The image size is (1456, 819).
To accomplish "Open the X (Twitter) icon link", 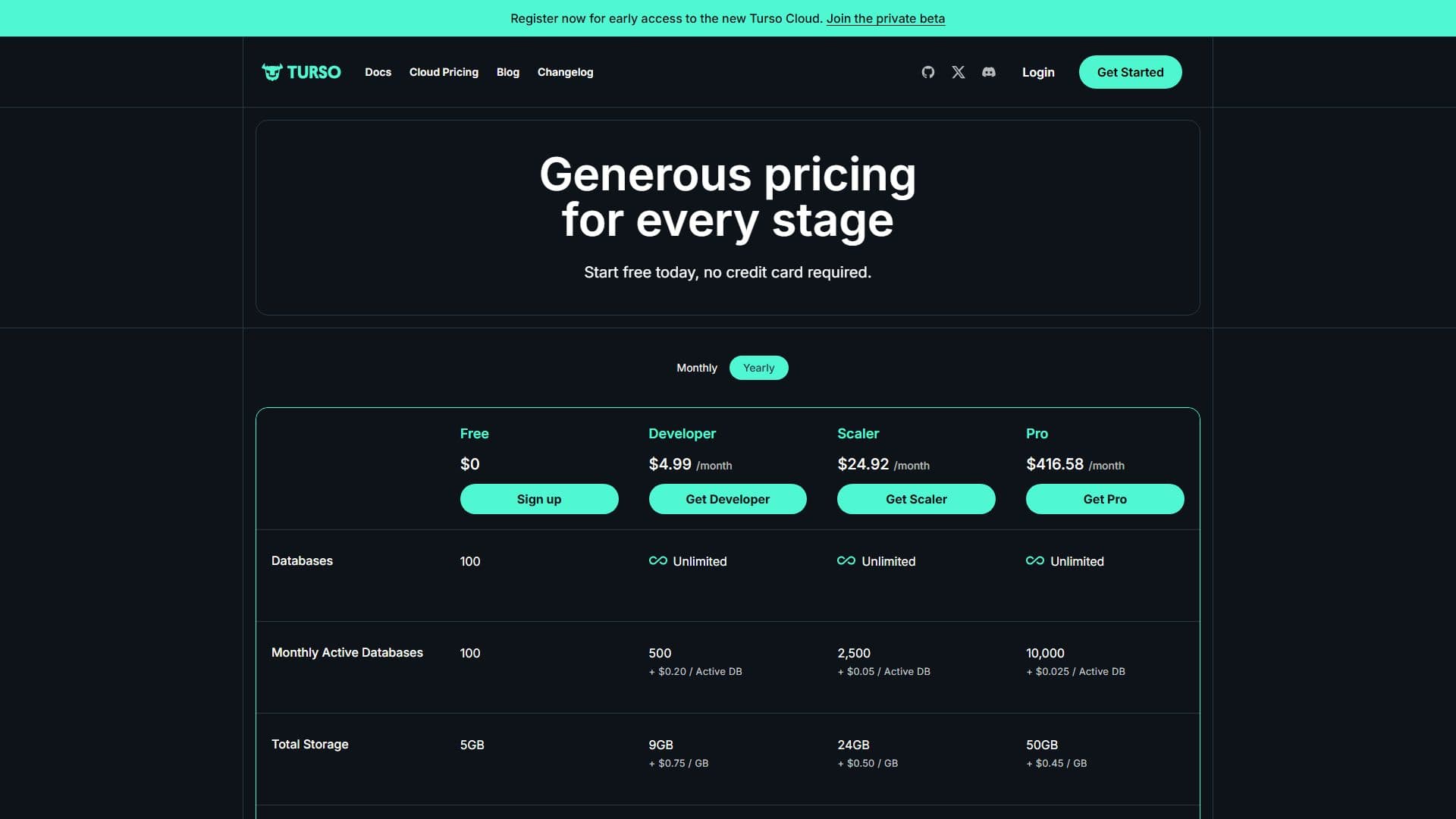I will coord(959,72).
